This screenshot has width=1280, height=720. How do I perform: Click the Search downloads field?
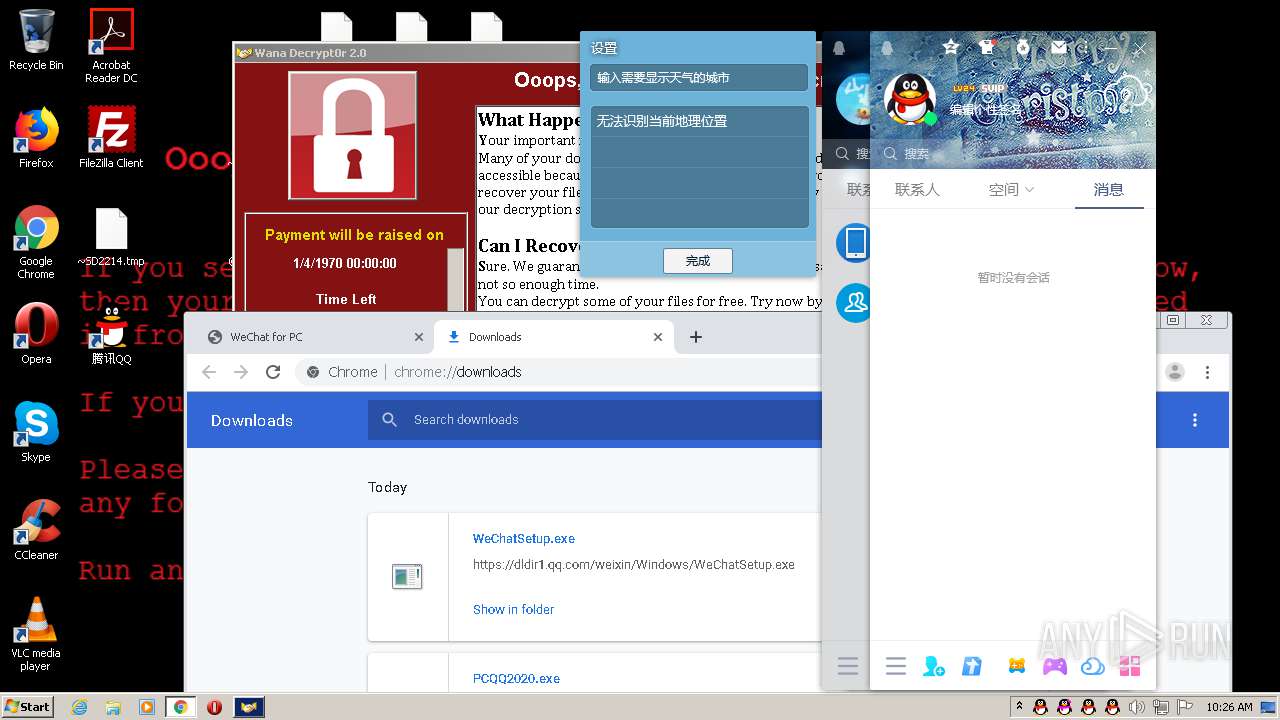click(595, 420)
